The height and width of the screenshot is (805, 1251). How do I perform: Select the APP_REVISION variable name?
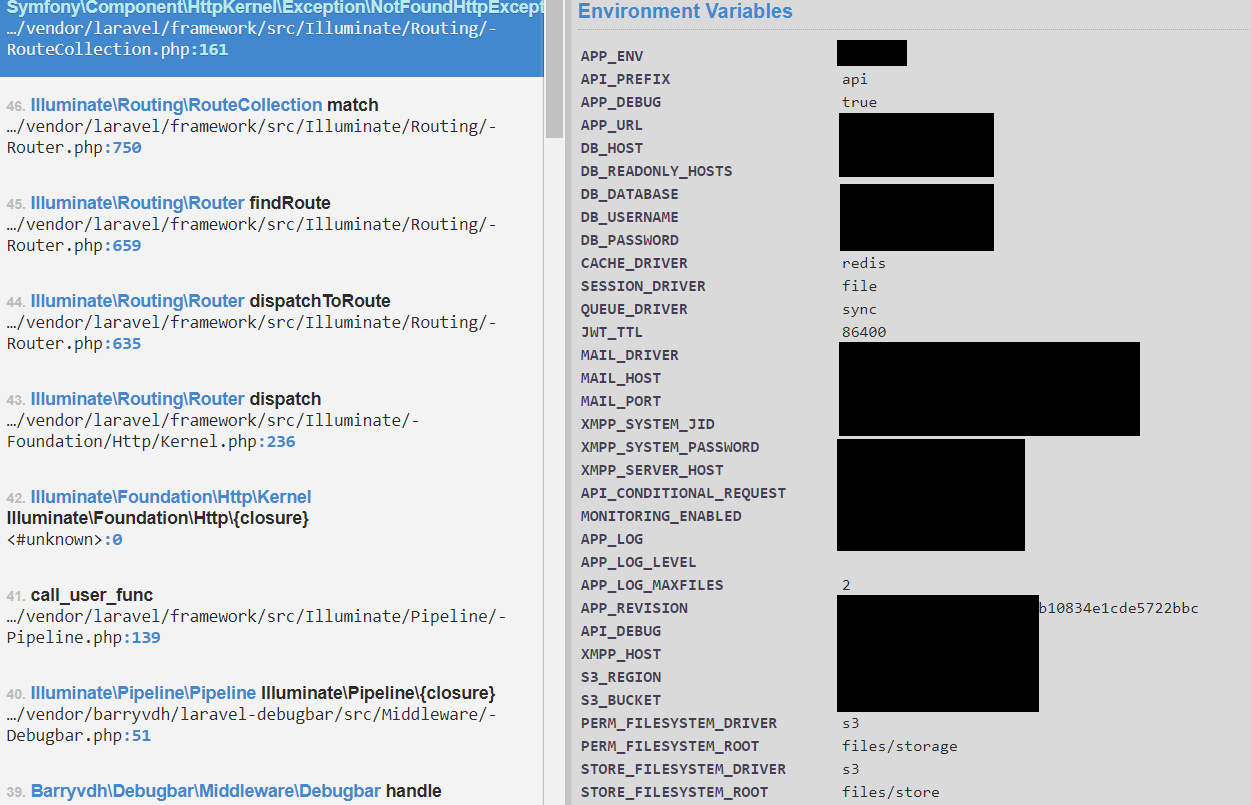pyautogui.click(x=634, y=608)
